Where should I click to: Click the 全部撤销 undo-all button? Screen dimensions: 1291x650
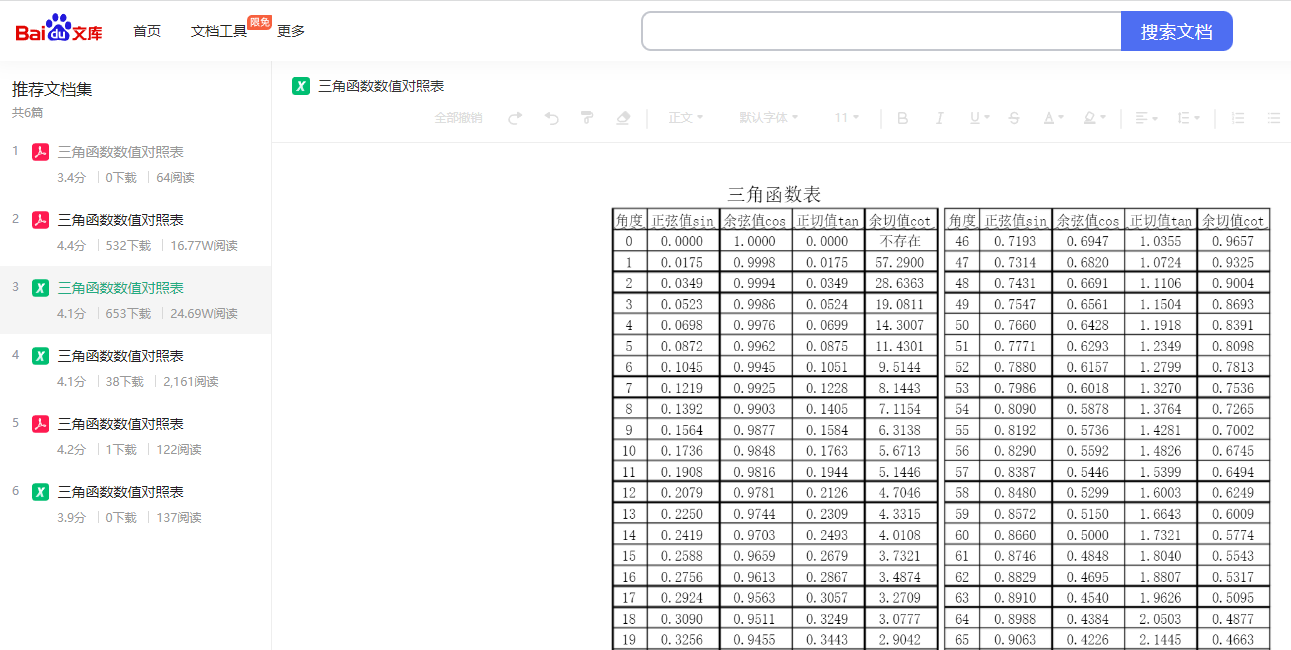(458, 118)
